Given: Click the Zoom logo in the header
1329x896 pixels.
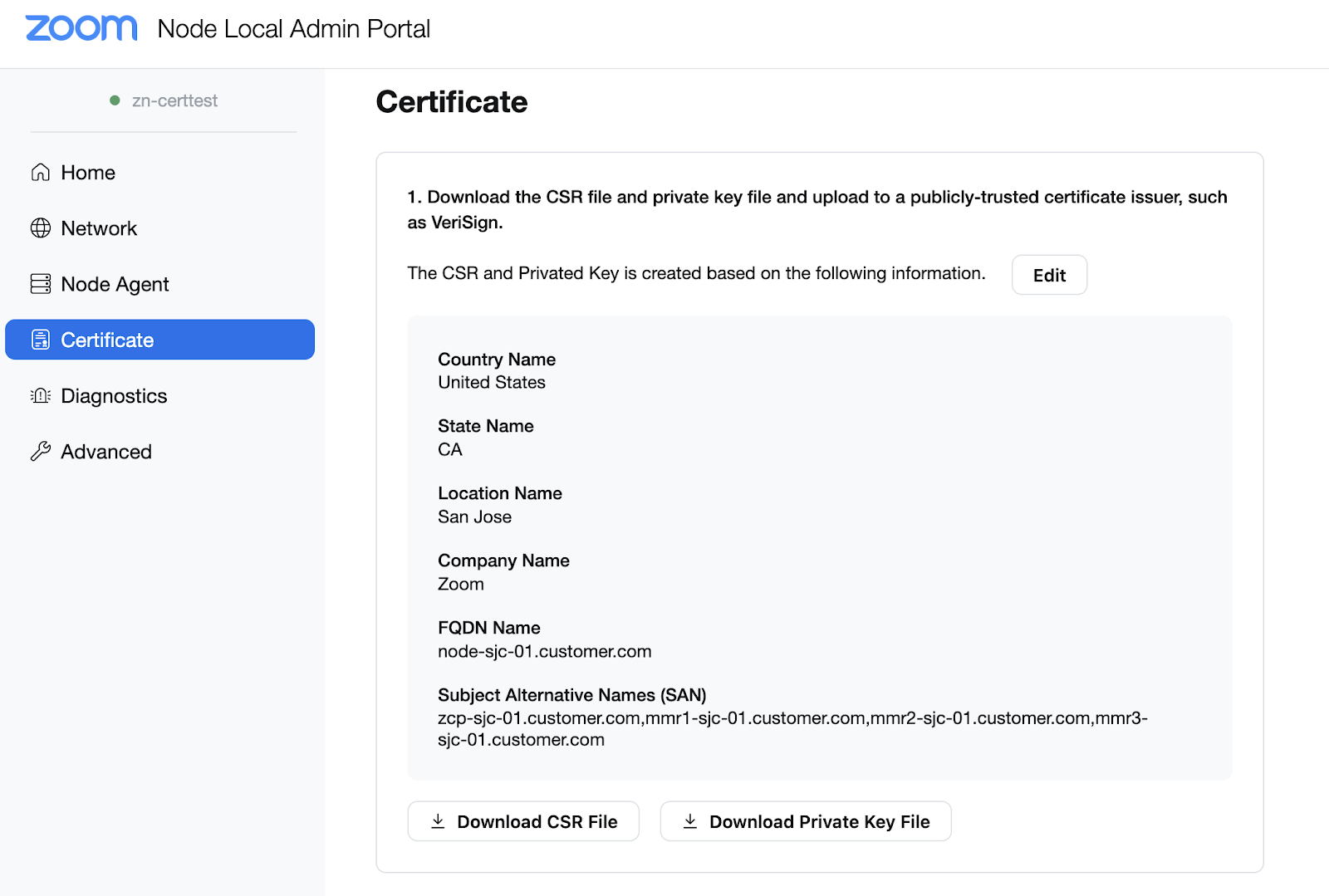Looking at the screenshot, I should (81, 28).
